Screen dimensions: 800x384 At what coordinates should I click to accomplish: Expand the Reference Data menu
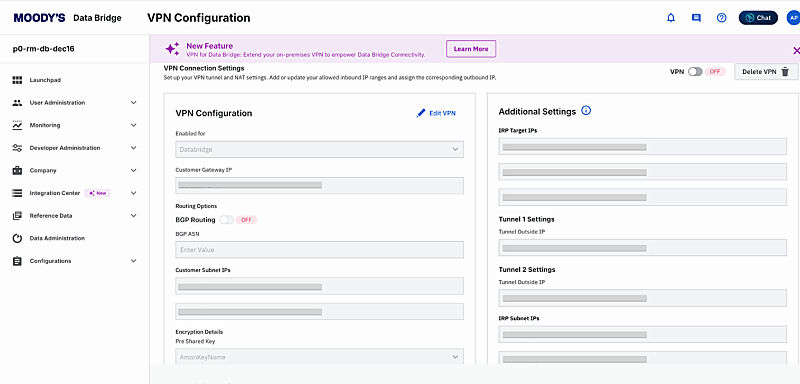point(134,216)
